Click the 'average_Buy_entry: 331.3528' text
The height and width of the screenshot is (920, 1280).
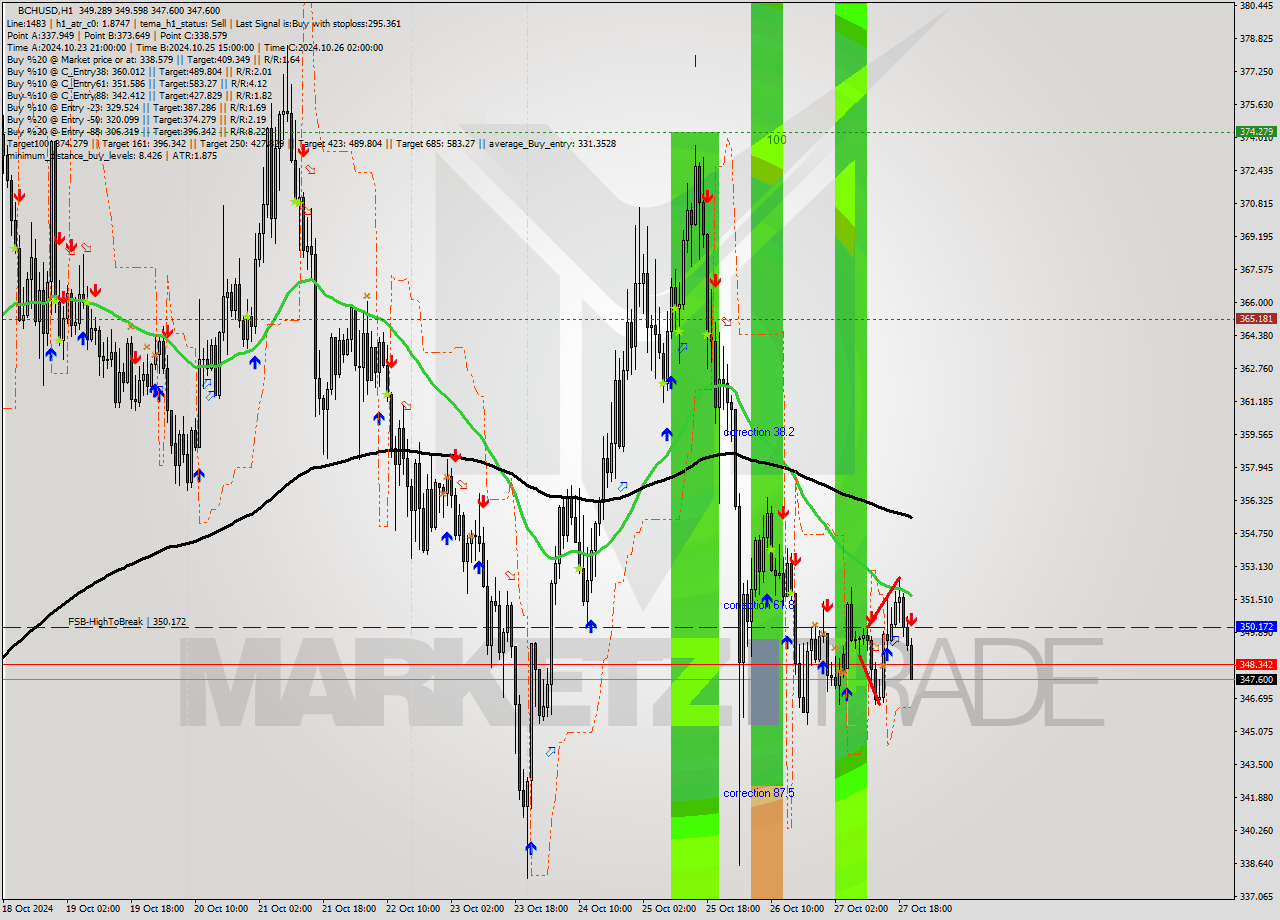[x=551, y=144]
